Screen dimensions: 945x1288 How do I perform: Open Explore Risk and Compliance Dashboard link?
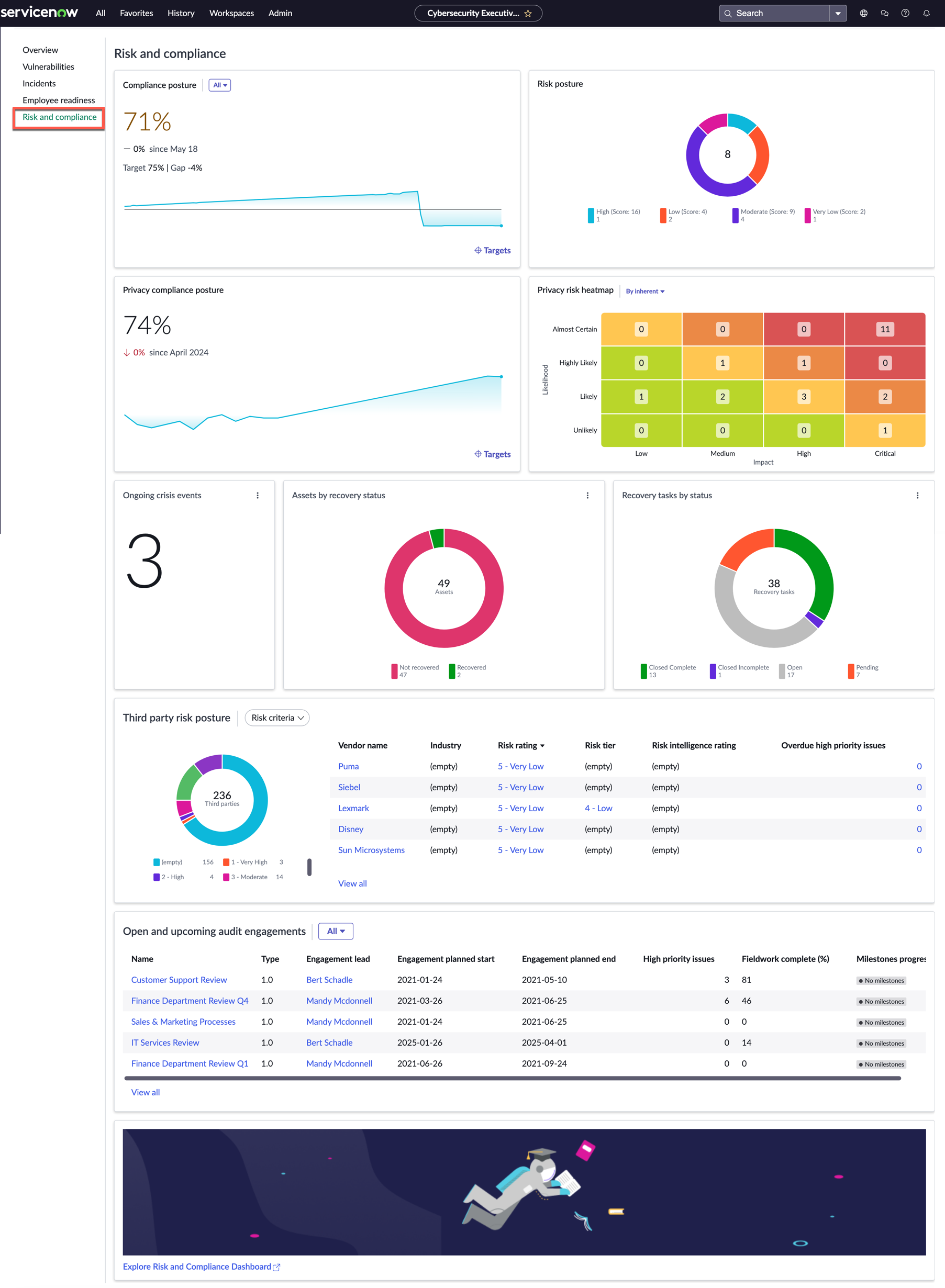pyautogui.click(x=197, y=1266)
